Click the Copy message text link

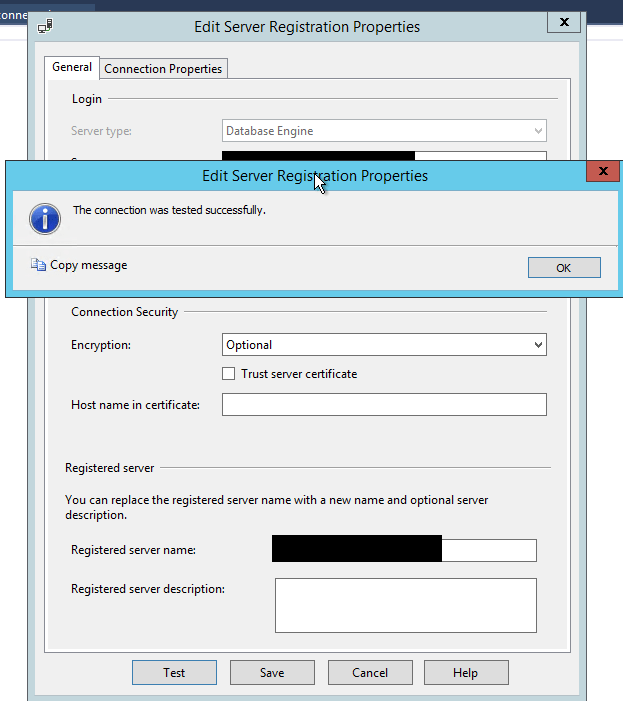pyautogui.click(x=89, y=266)
